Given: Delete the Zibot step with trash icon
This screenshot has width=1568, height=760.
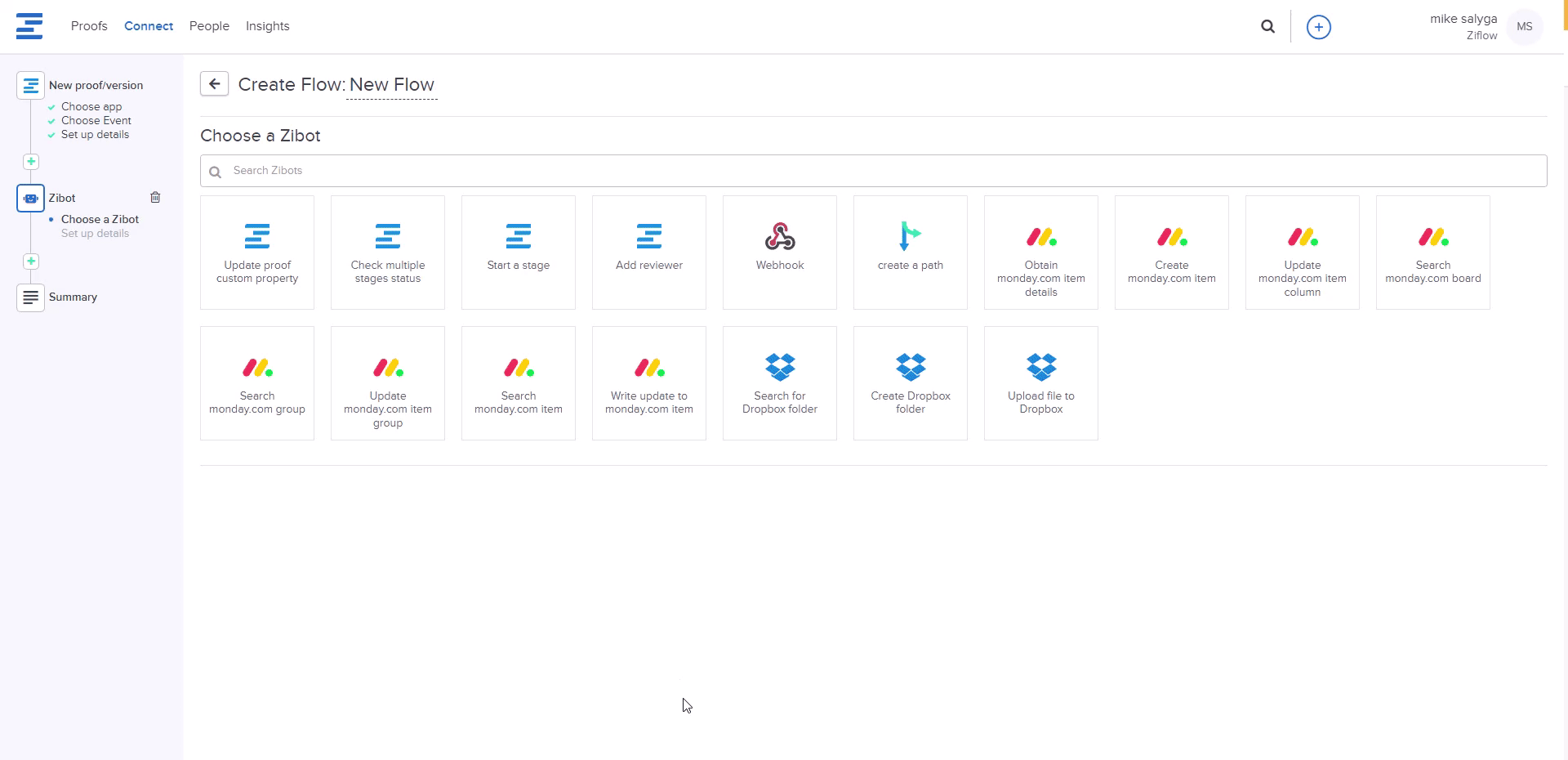Looking at the screenshot, I should click(x=155, y=197).
